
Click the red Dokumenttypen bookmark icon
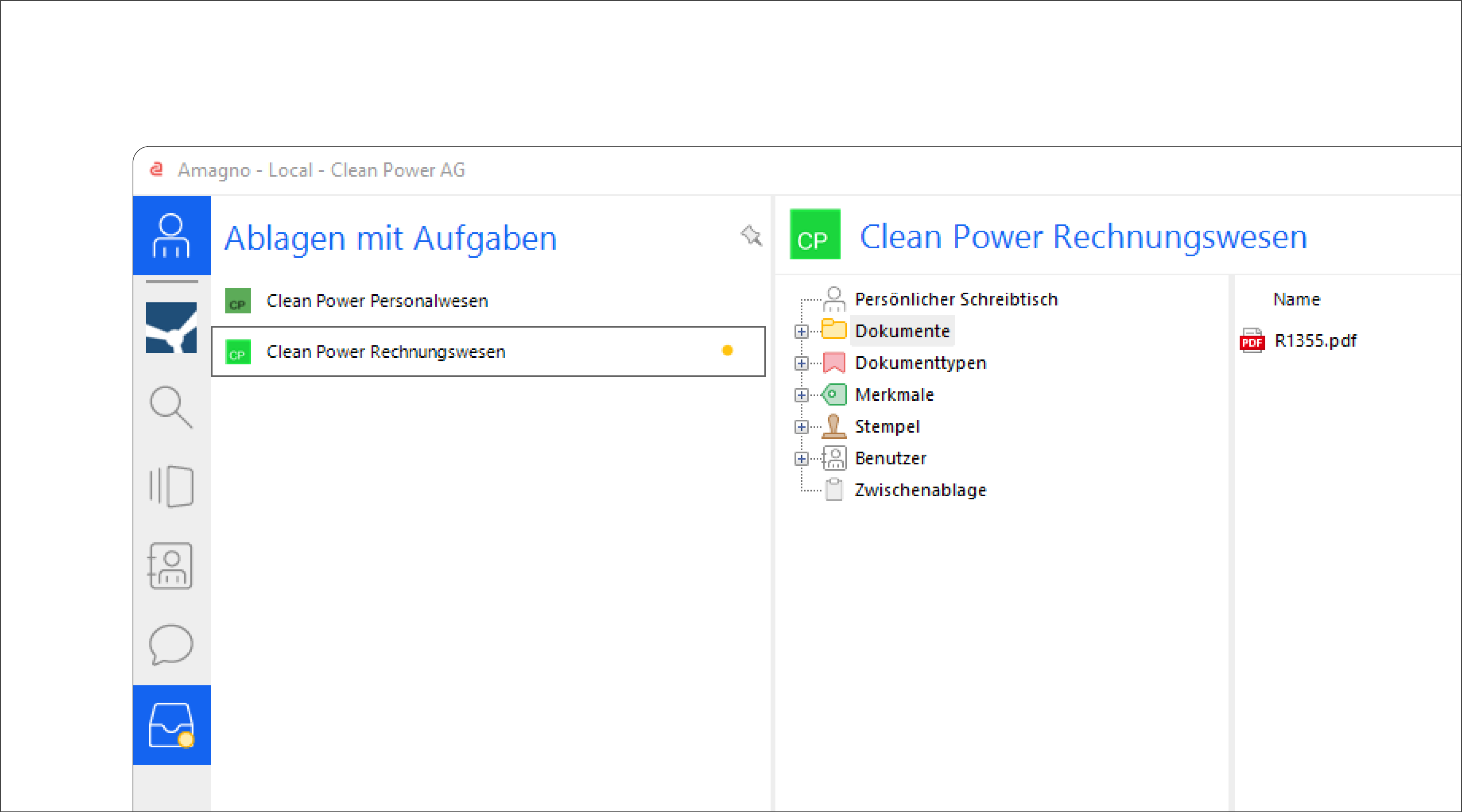(x=834, y=363)
